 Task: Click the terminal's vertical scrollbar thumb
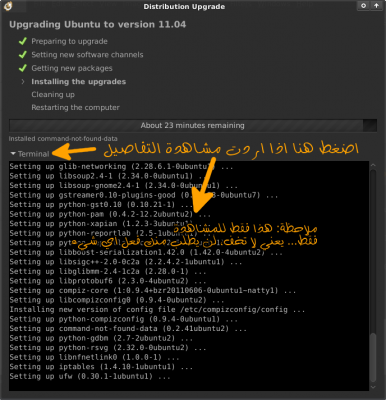pos(373,357)
